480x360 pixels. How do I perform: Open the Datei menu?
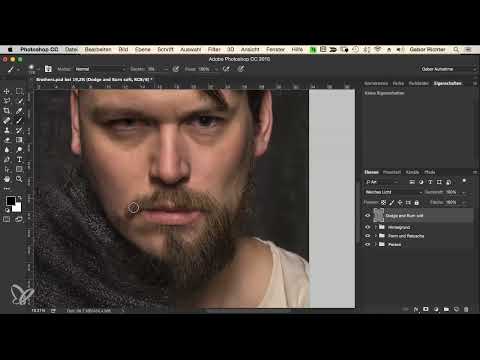(x=71, y=49)
